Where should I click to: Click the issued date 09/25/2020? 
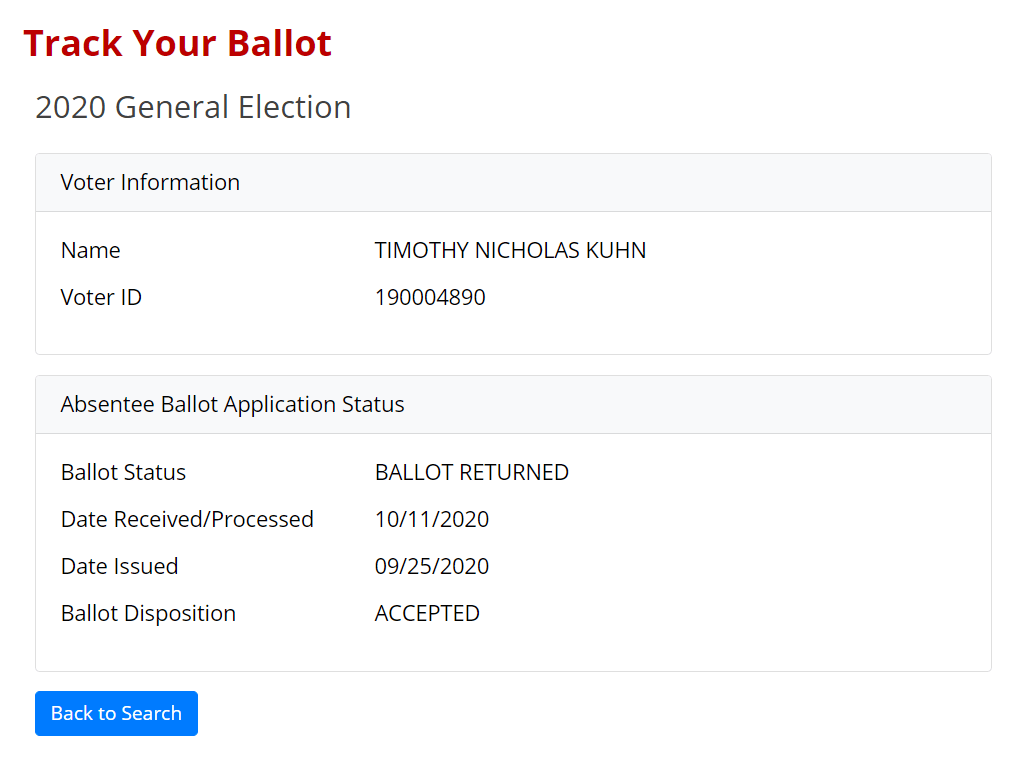tap(431, 566)
